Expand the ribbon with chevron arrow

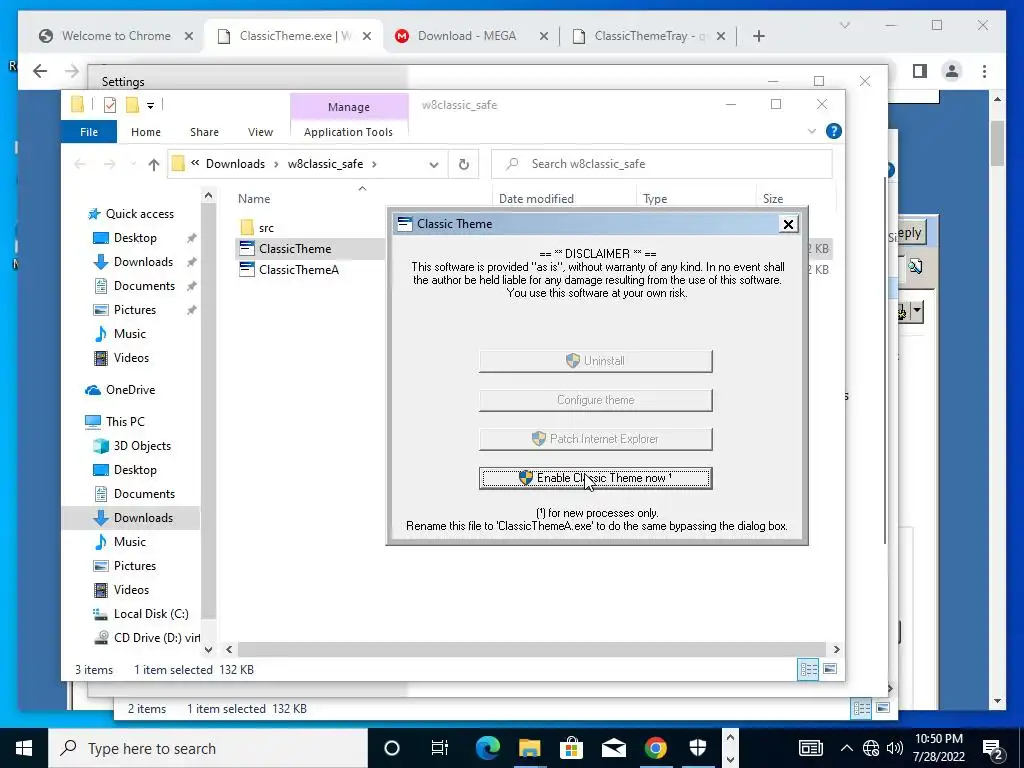[x=812, y=131]
